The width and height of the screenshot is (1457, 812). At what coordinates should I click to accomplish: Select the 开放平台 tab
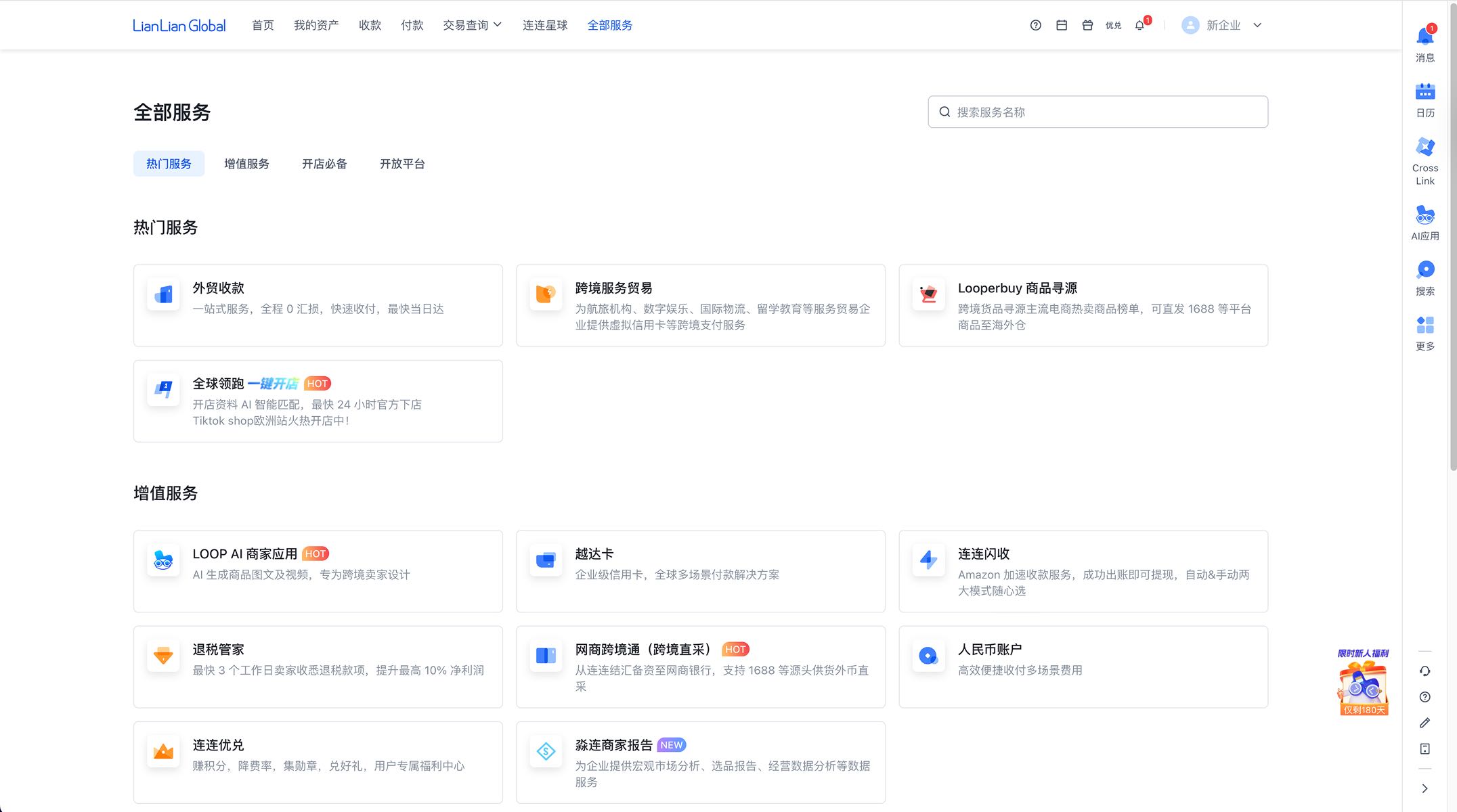pyautogui.click(x=402, y=164)
